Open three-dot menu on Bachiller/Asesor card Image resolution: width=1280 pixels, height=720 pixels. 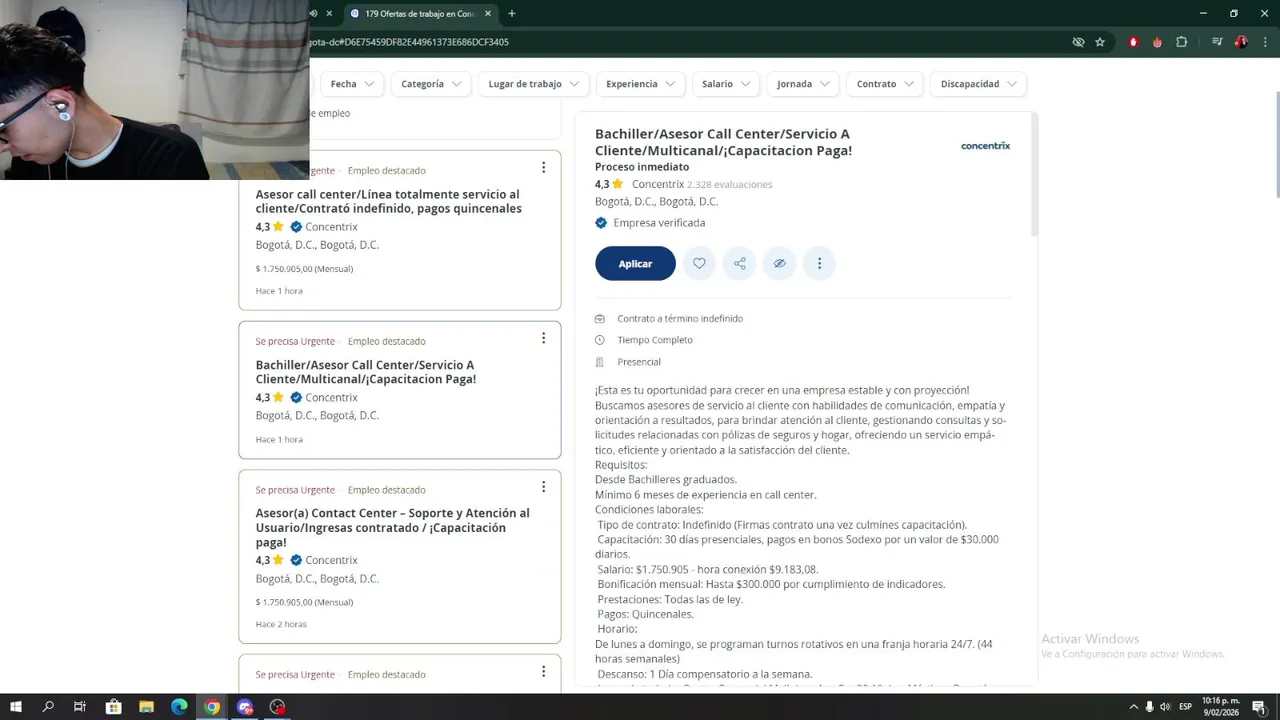tap(543, 338)
